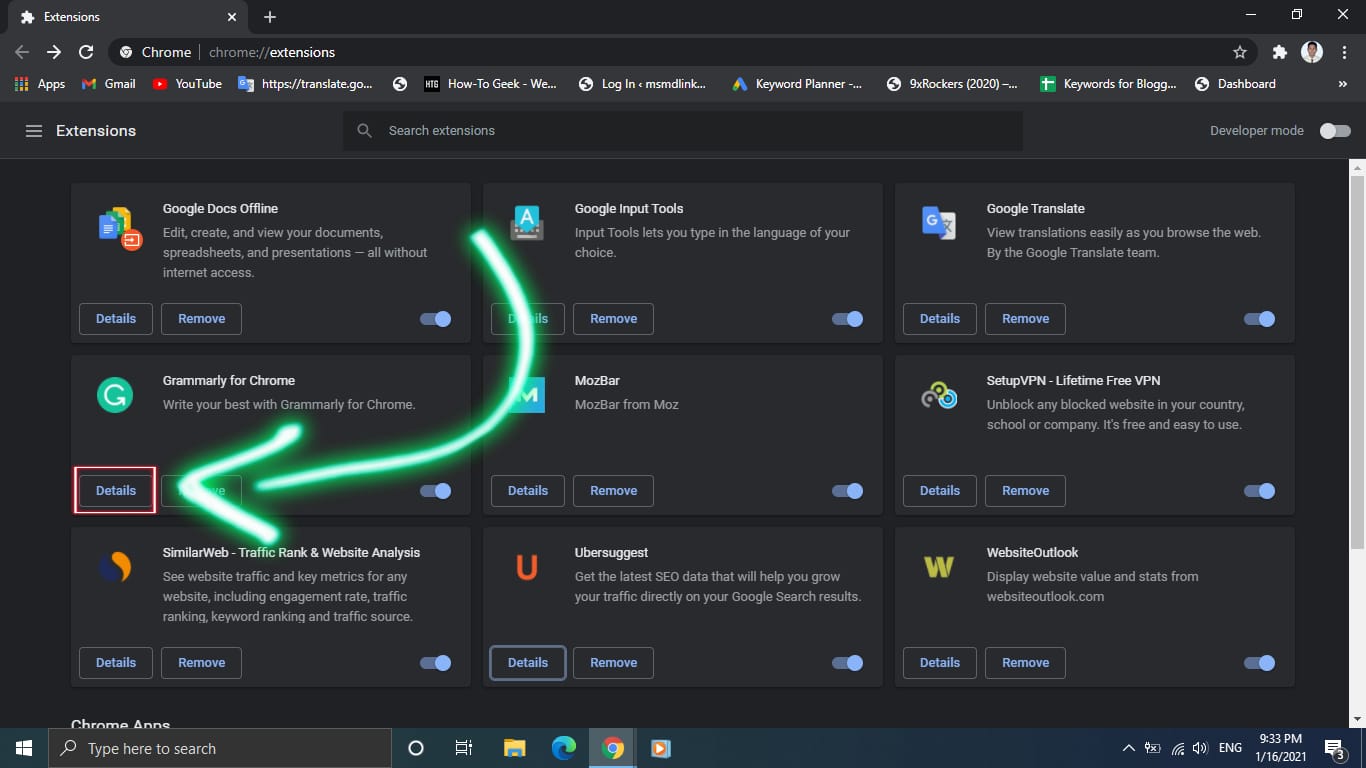The image size is (1366, 768).
Task: Disable the MozBar extension
Action: click(x=848, y=491)
